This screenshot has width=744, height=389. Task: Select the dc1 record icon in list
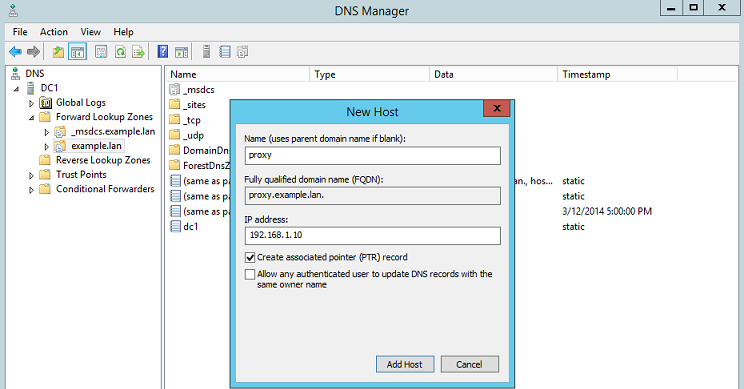click(175, 226)
